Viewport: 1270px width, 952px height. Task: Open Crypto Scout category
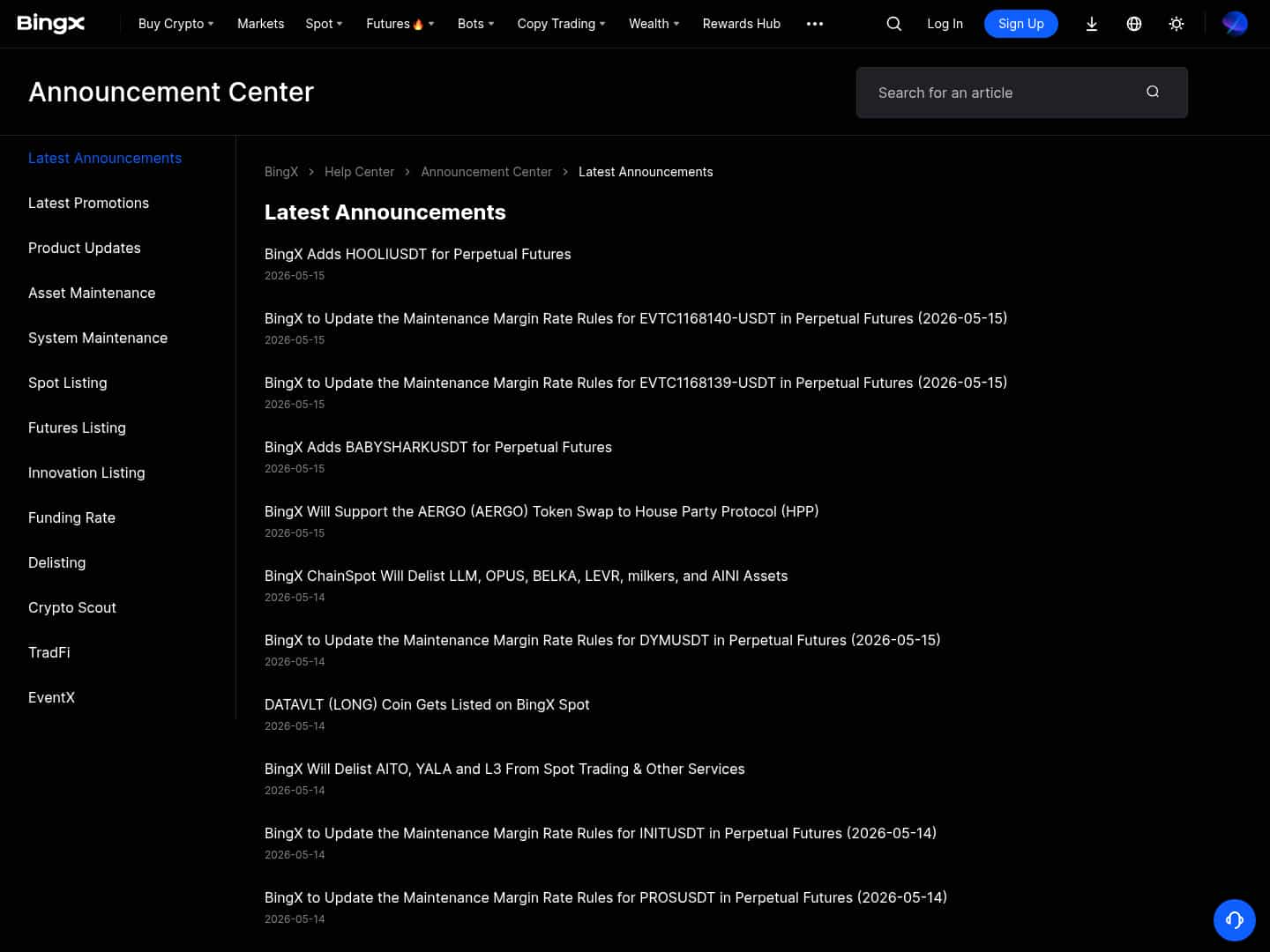pos(72,607)
